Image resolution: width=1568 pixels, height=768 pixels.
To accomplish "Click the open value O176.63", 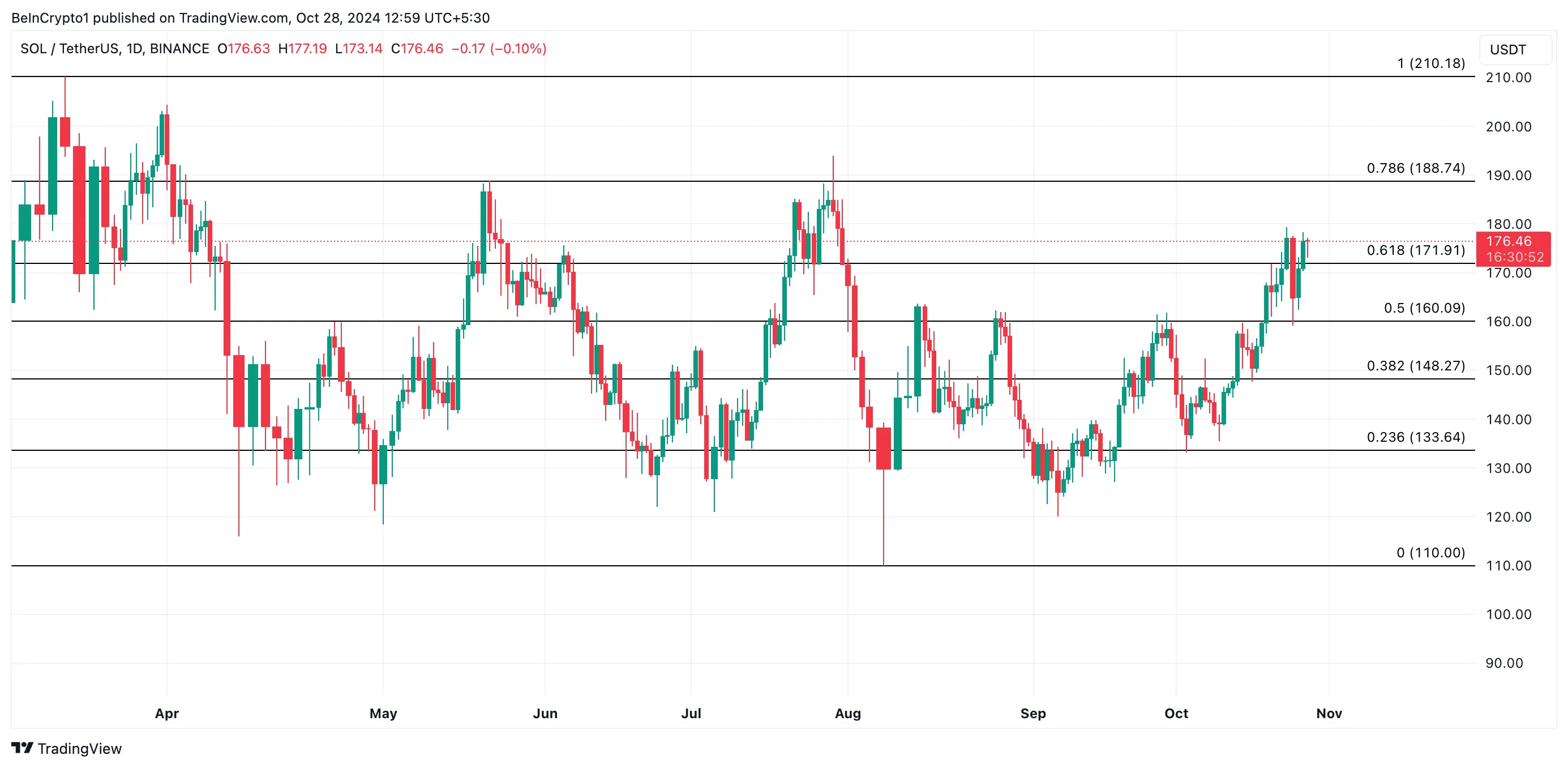I will (243, 49).
